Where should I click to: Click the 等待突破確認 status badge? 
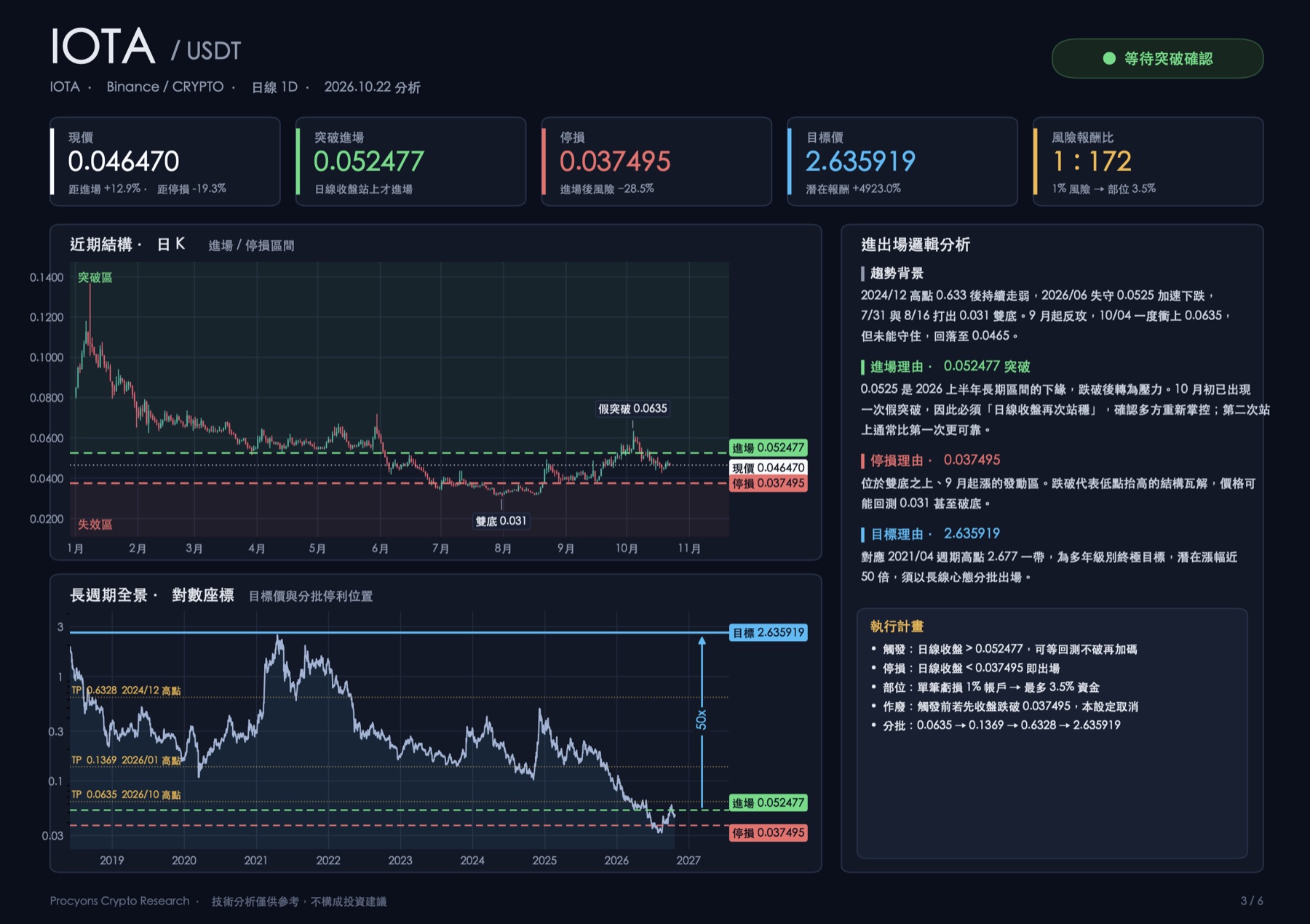click(x=1157, y=58)
